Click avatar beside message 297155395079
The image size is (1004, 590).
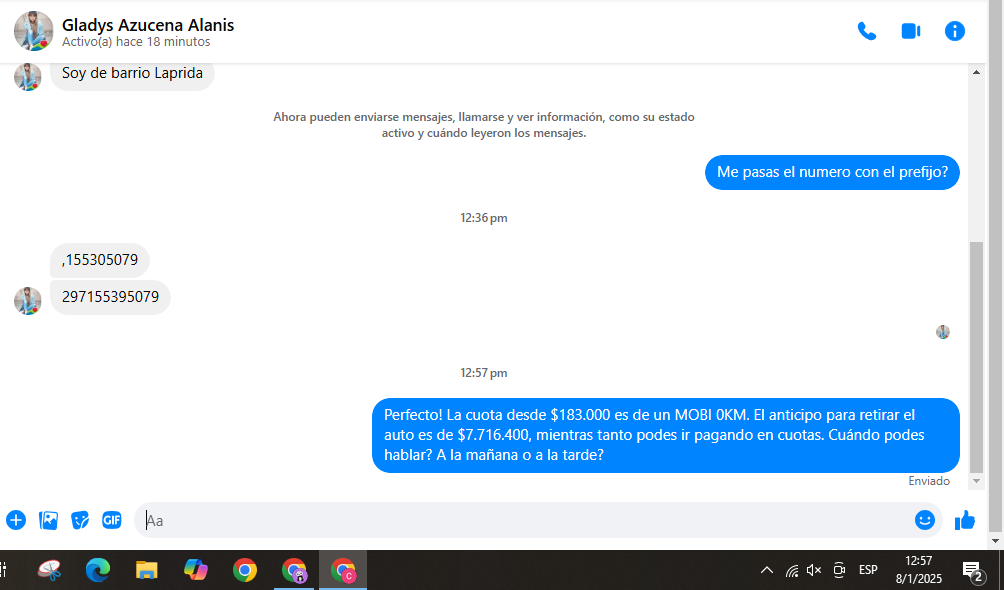click(28, 300)
